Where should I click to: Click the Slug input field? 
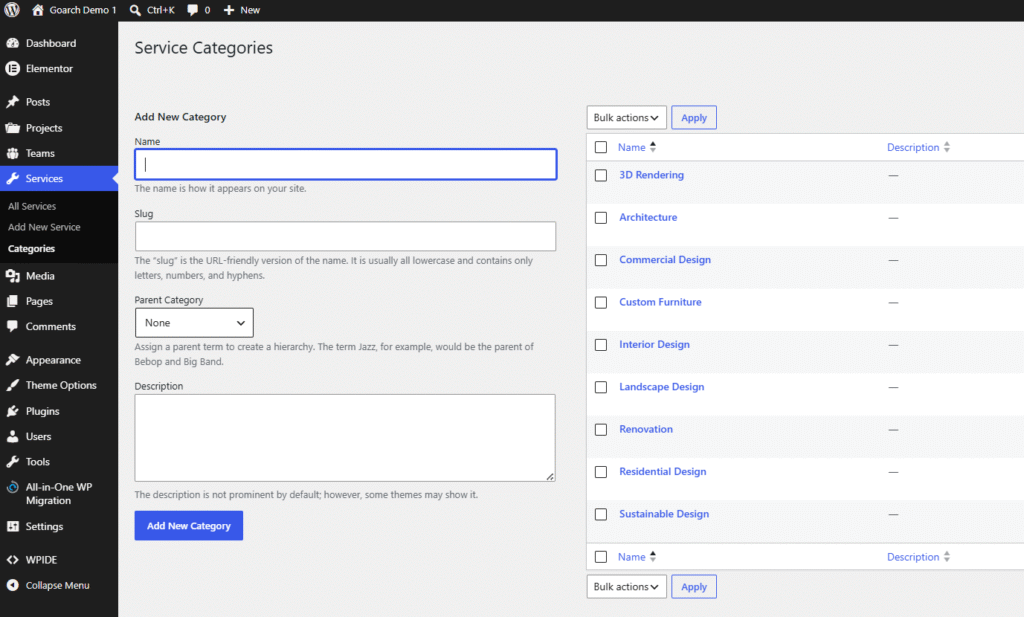pos(345,236)
